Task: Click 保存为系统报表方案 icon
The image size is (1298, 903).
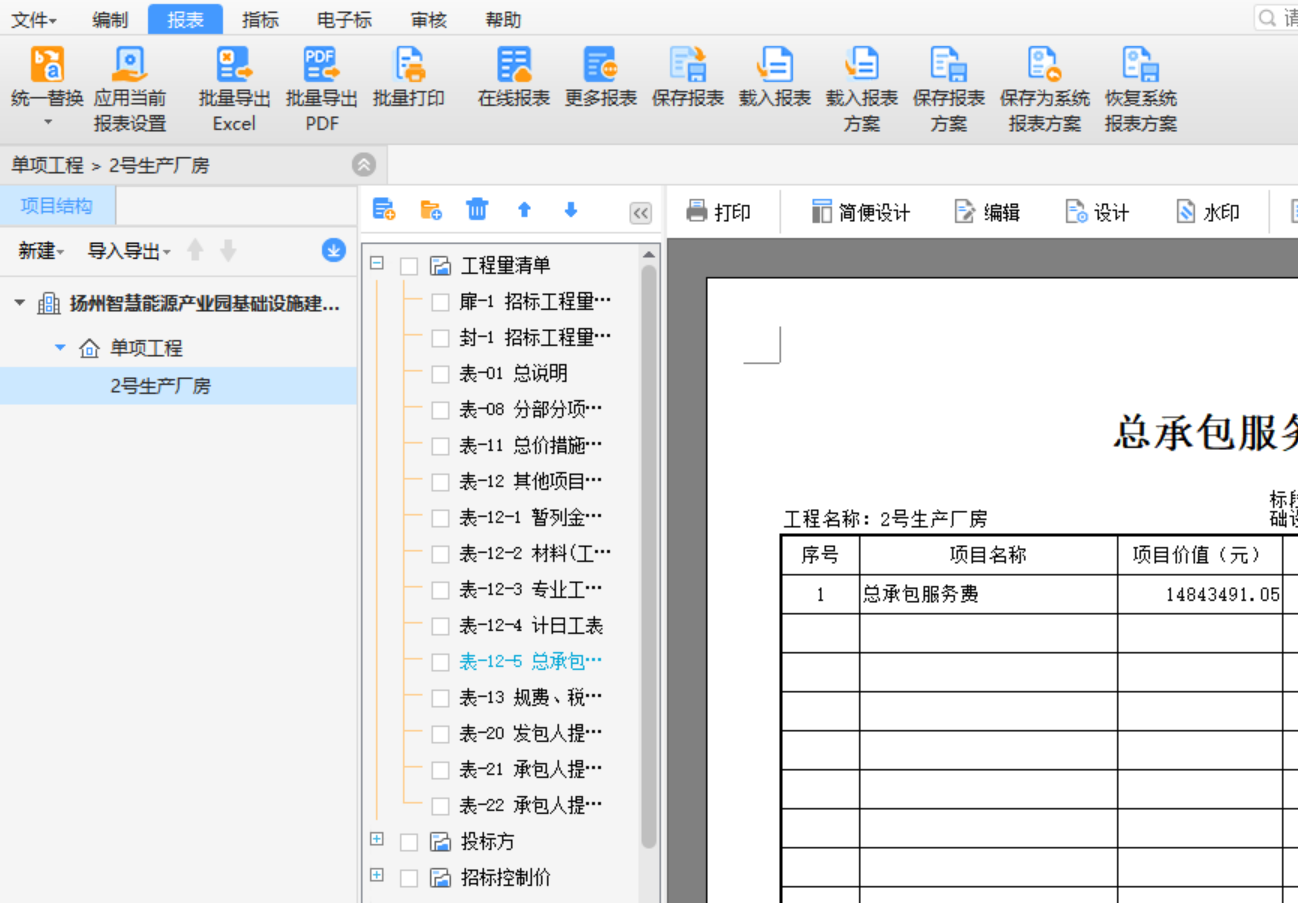Action: tap(1045, 66)
